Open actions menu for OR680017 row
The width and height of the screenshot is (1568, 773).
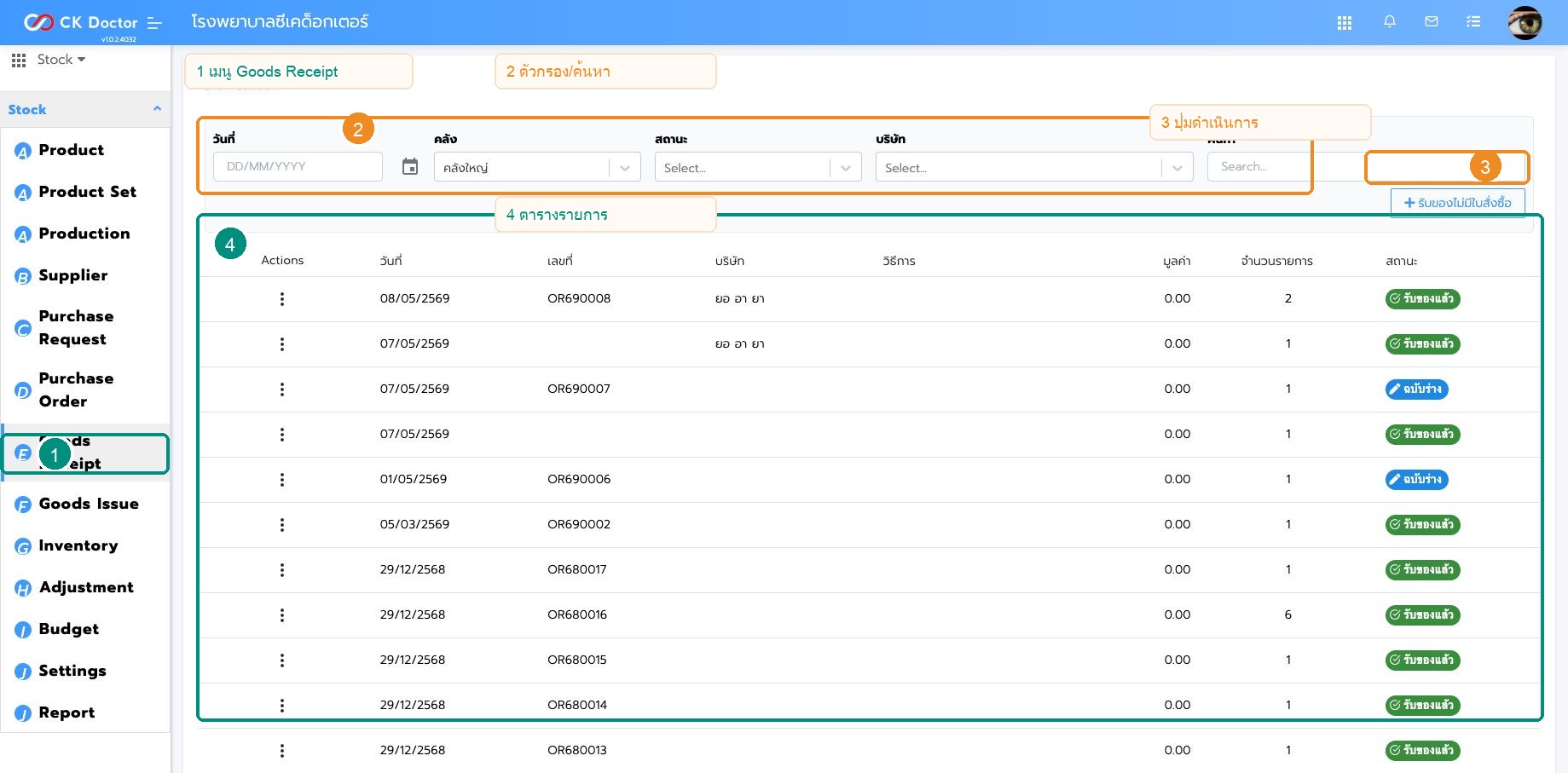point(282,570)
